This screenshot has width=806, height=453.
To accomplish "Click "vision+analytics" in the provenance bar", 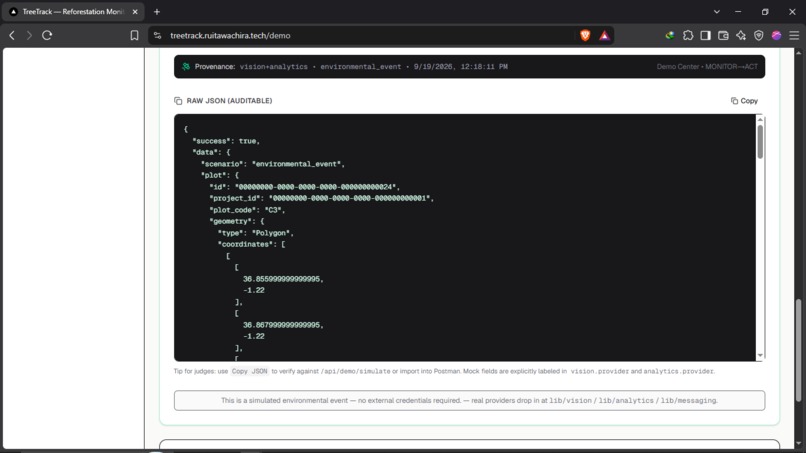I will pos(273,67).
